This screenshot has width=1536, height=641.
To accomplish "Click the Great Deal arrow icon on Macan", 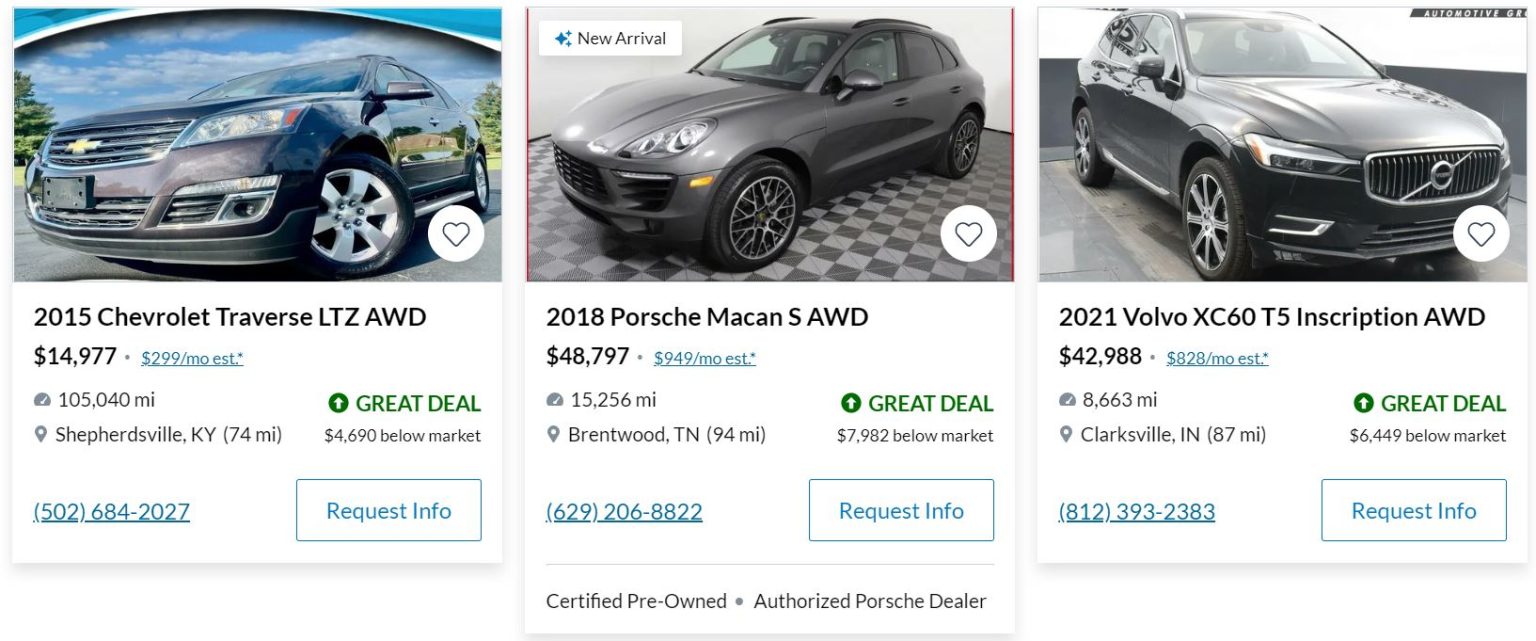I will (x=851, y=403).
